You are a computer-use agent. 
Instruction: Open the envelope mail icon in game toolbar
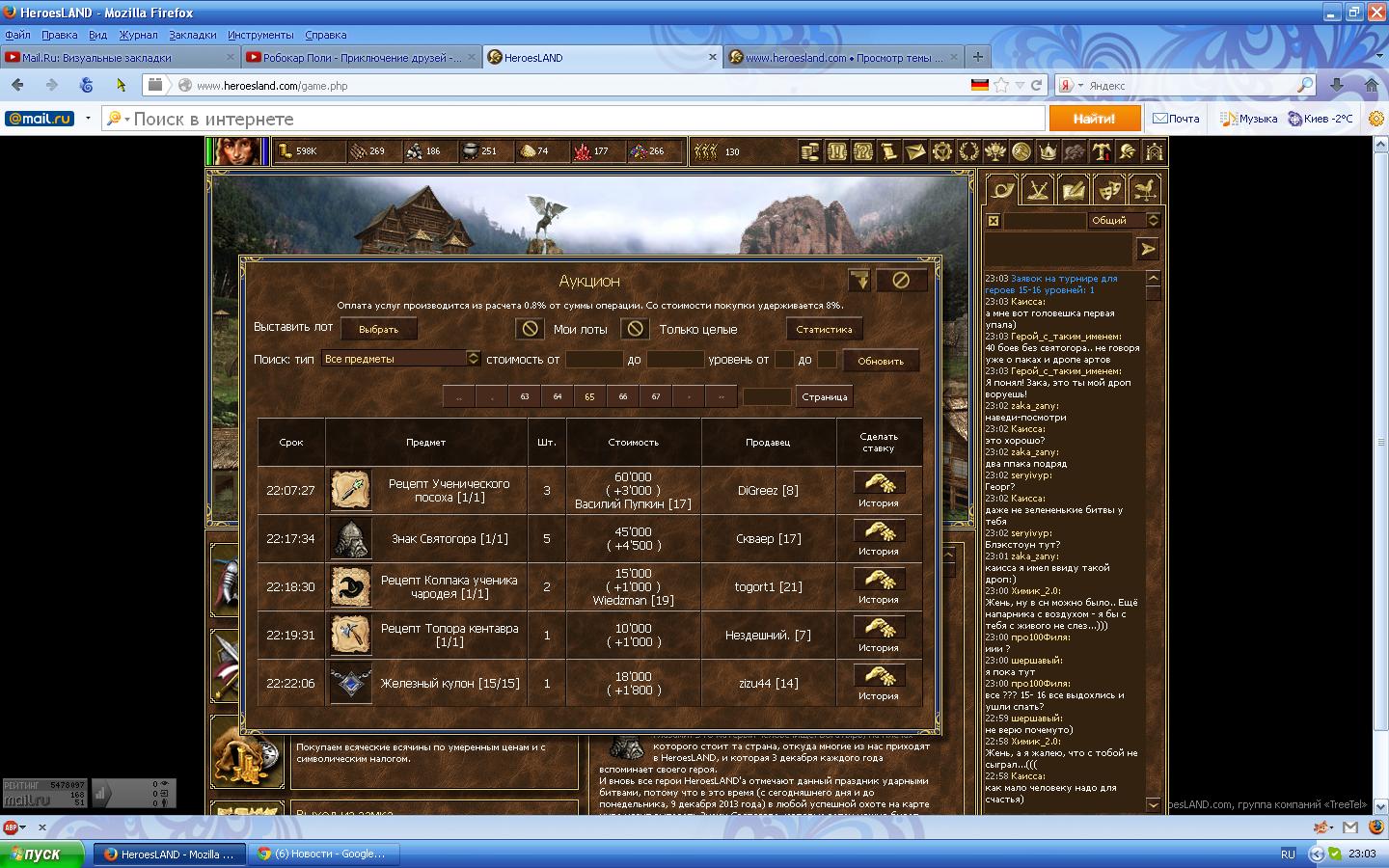click(914, 151)
